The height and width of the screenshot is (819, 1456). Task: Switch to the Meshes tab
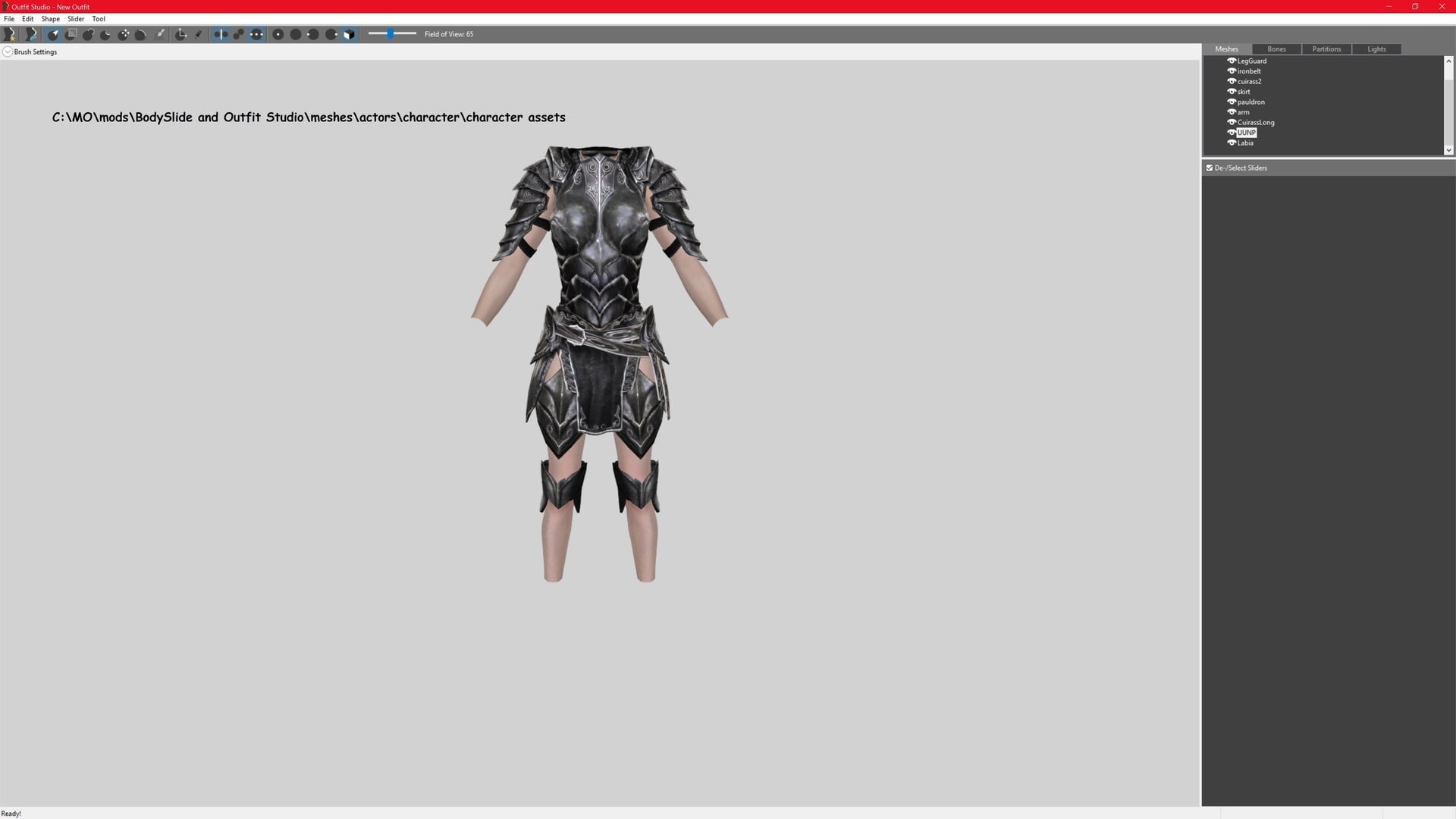pyautogui.click(x=1227, y=49)
